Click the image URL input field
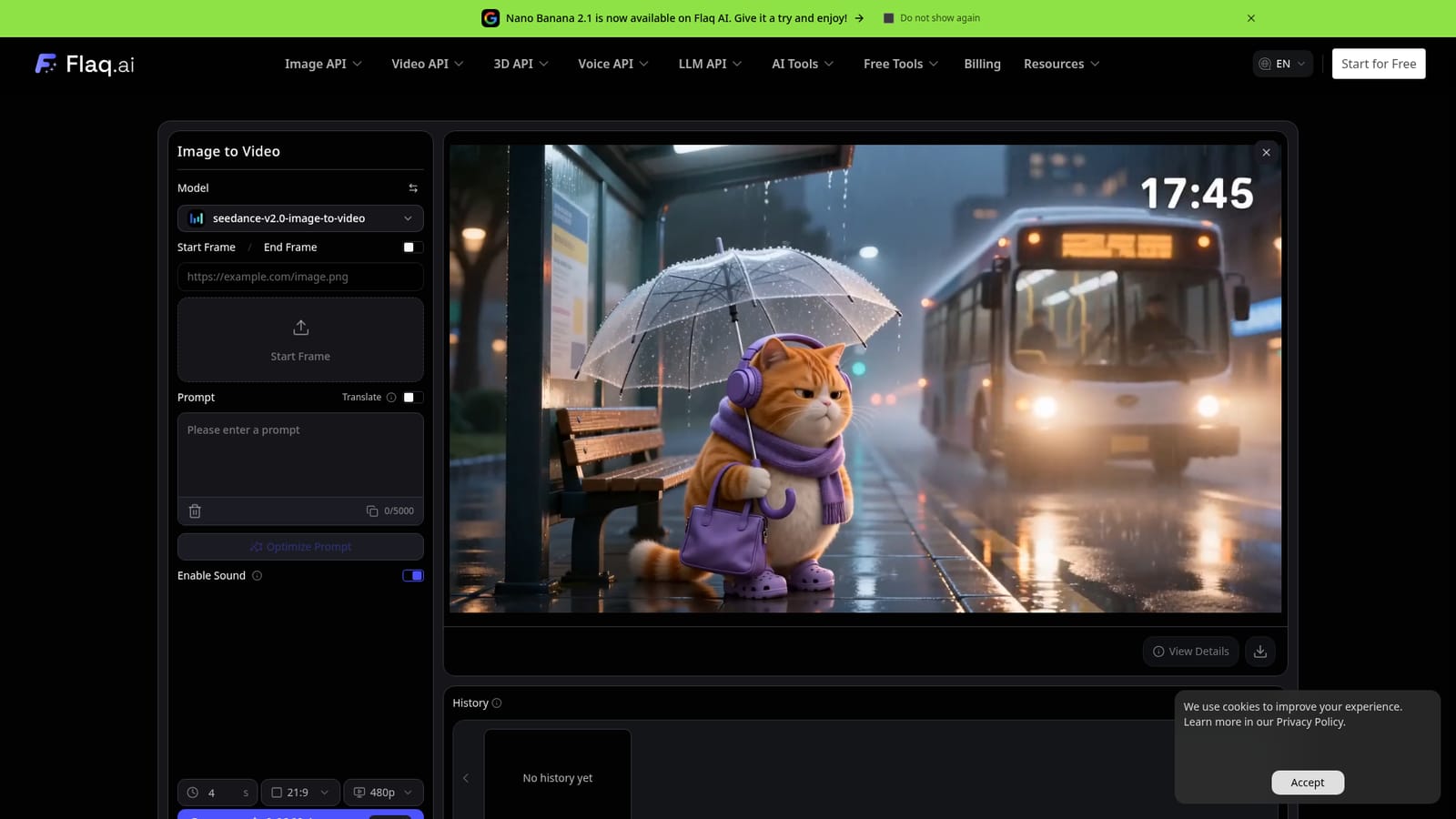This screenshot has width=1456, height=819. click(x=300, y=277)
